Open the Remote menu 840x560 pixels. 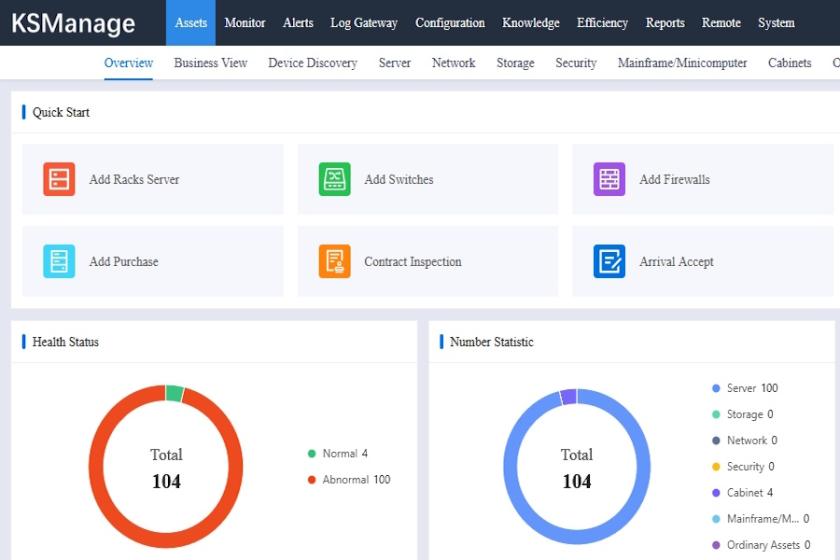click(x=721, y=23)
